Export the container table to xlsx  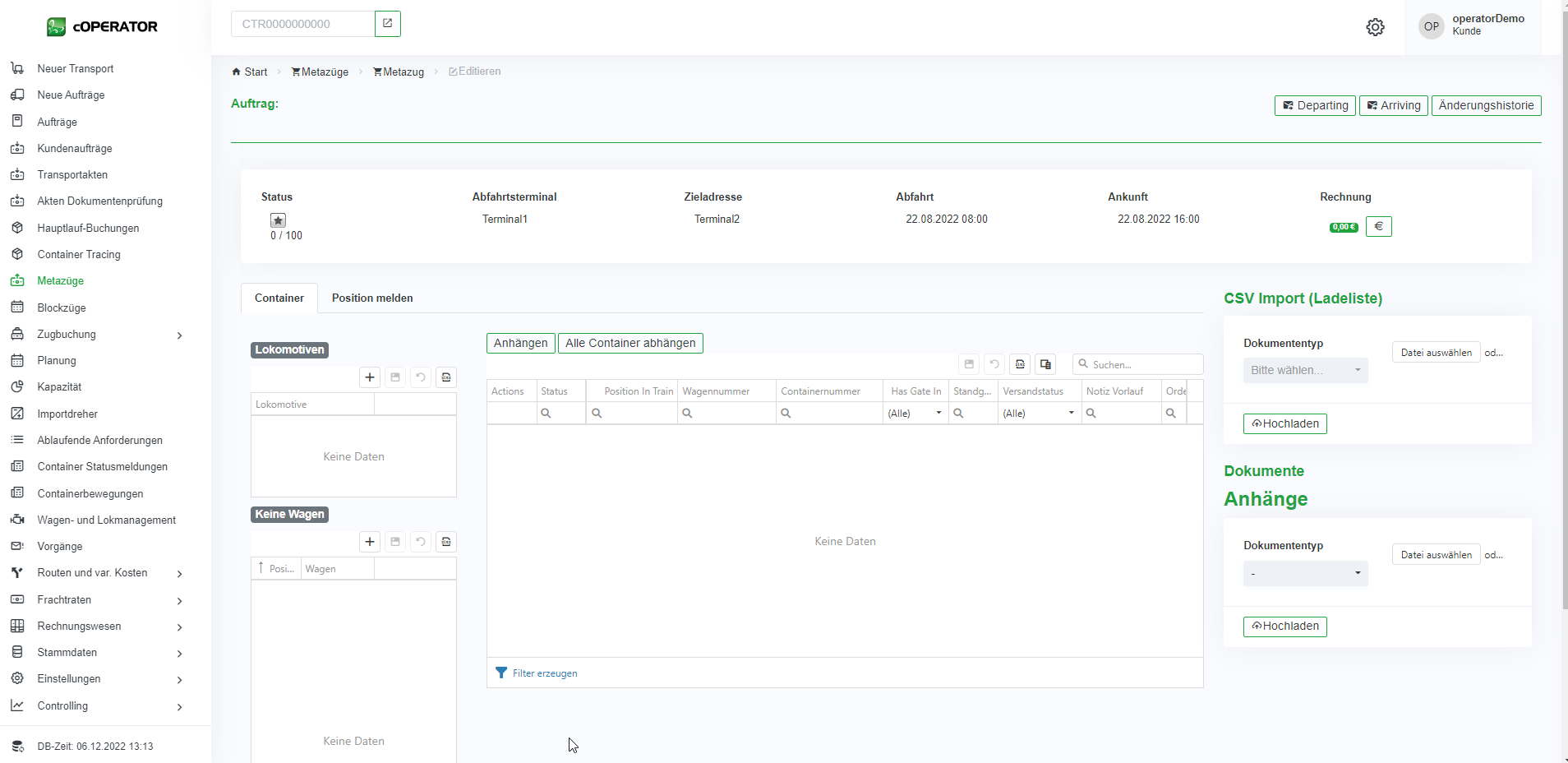[x=1020, y=364]
